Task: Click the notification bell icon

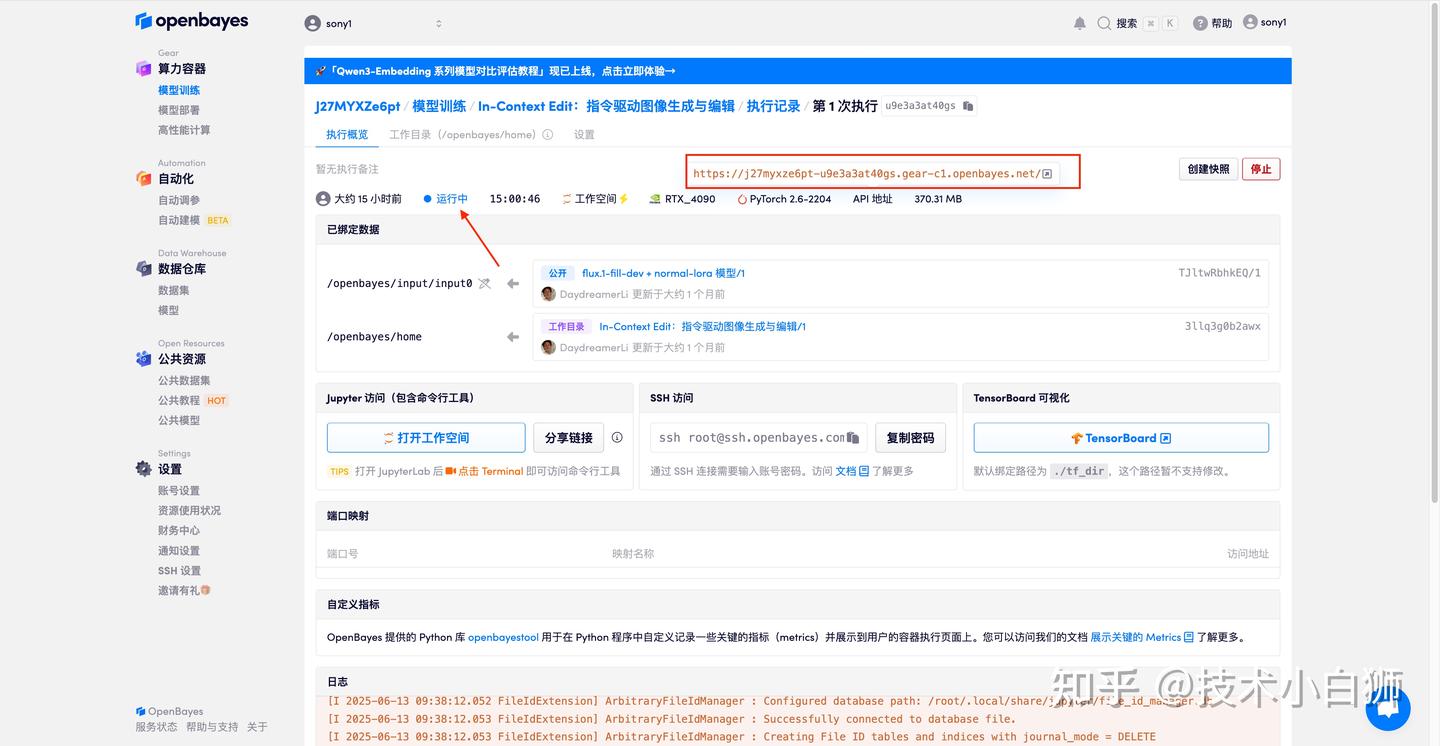Action: click(1078, 21)
